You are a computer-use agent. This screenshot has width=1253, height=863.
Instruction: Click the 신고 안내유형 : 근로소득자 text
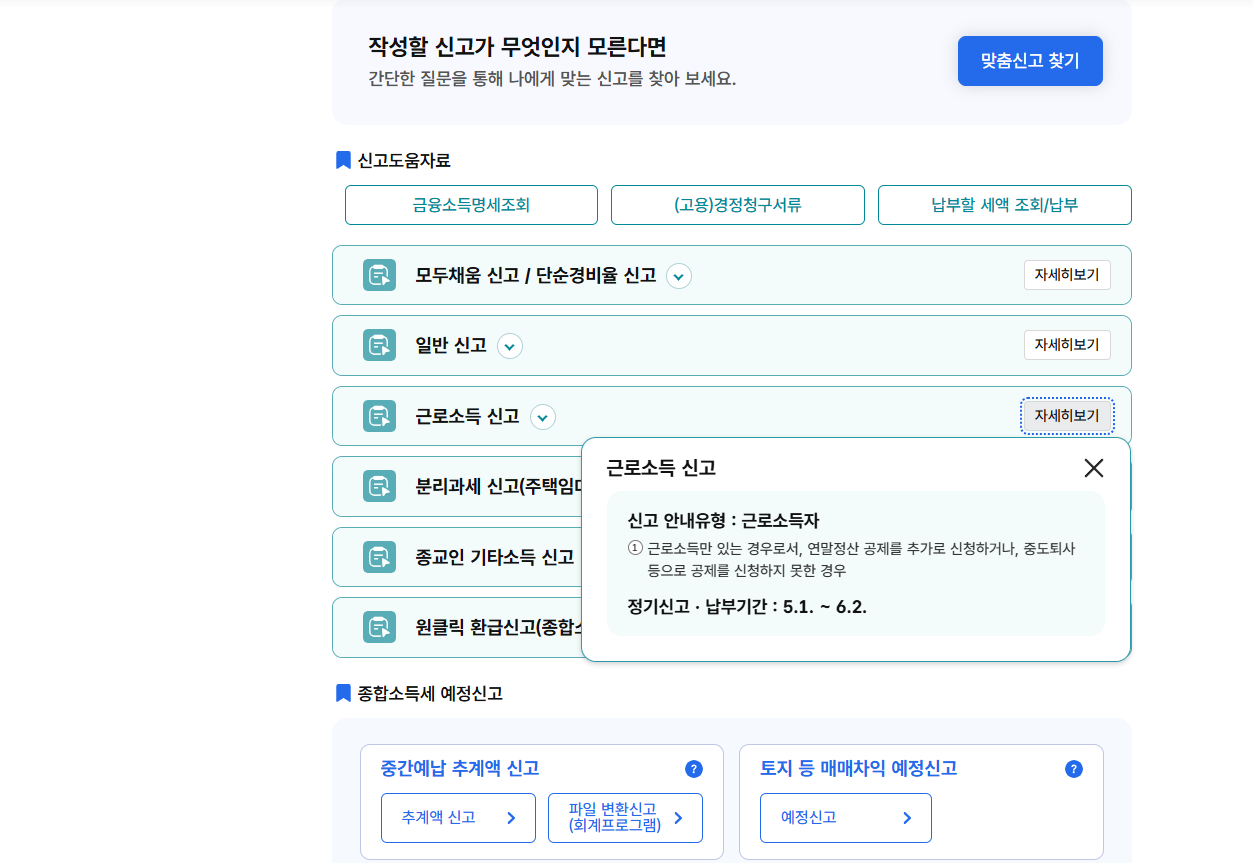[x=723, y=521]
